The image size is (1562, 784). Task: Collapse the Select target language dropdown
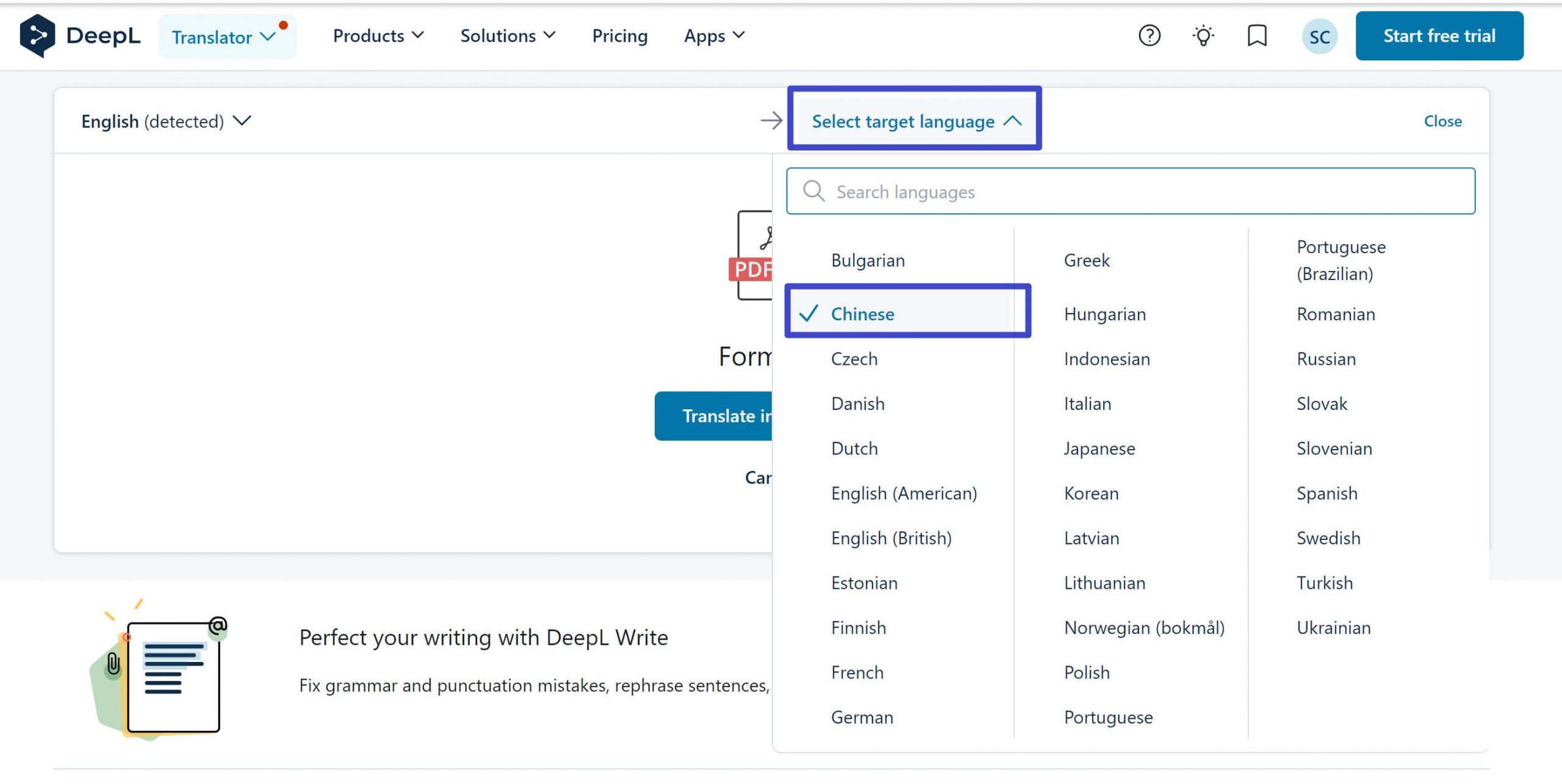(913, 121)
